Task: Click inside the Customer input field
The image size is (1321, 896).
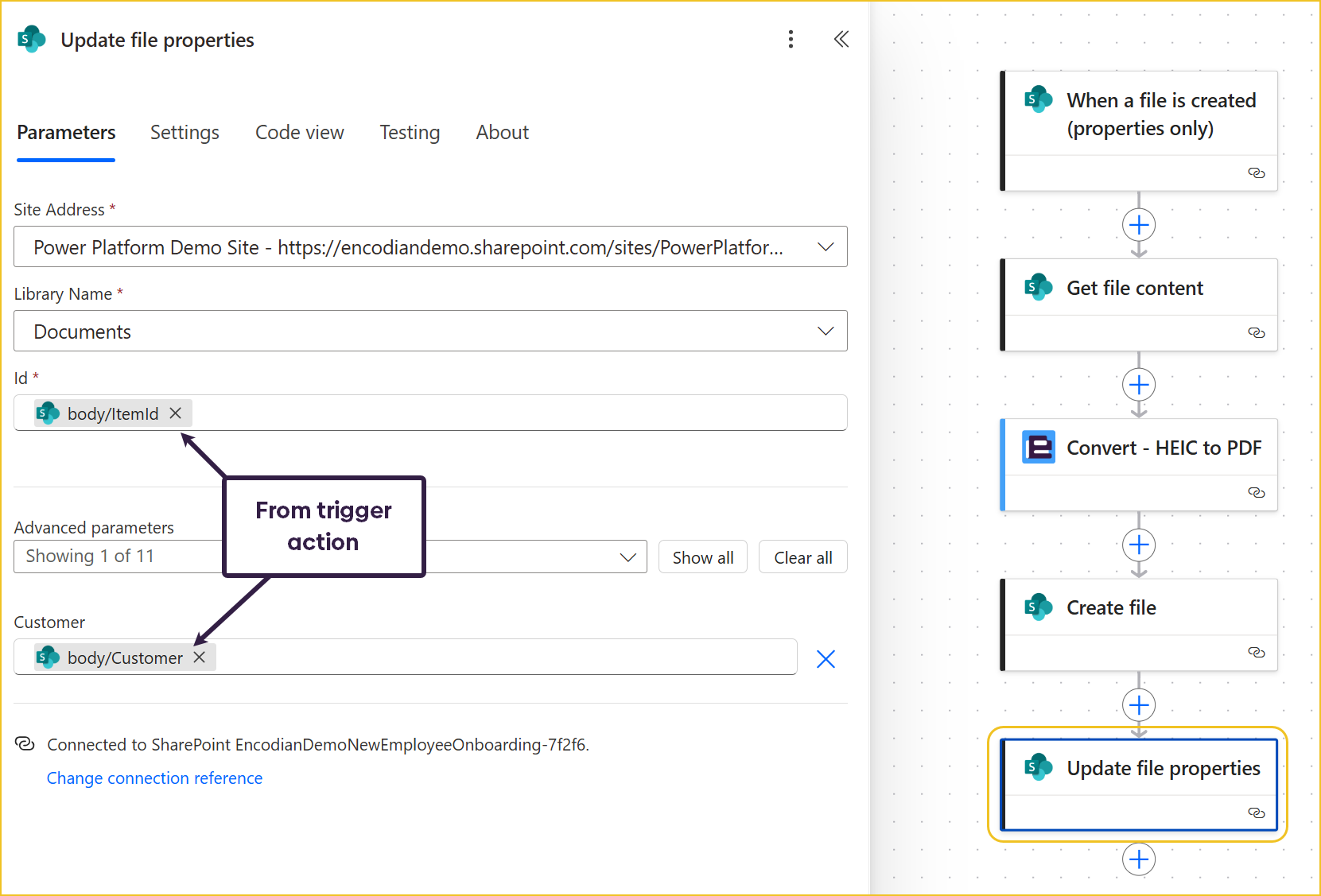Action: (x=501, y=657)
